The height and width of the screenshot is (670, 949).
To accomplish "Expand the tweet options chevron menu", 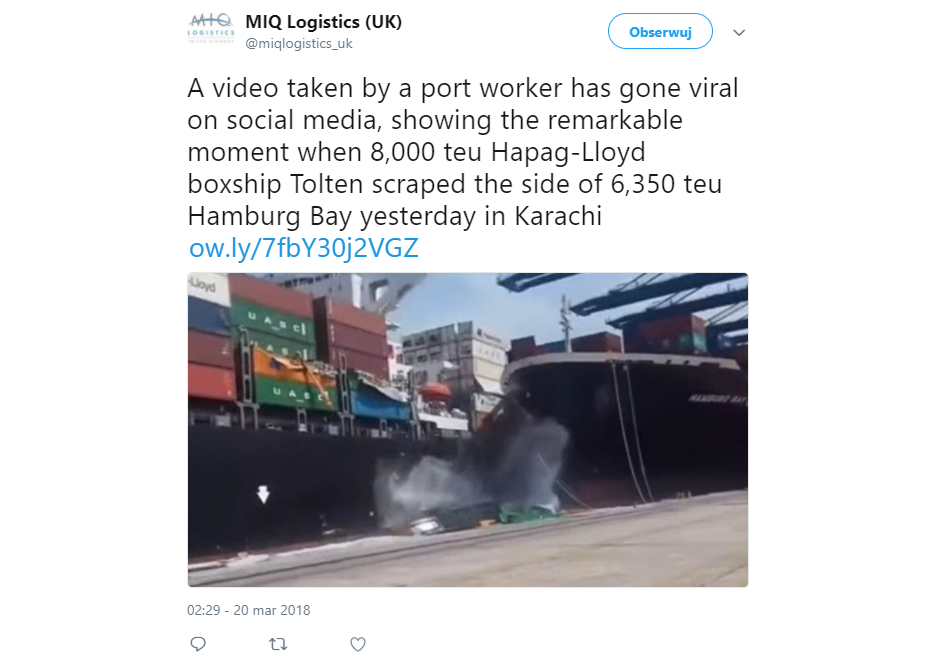I will pos(739,32).
